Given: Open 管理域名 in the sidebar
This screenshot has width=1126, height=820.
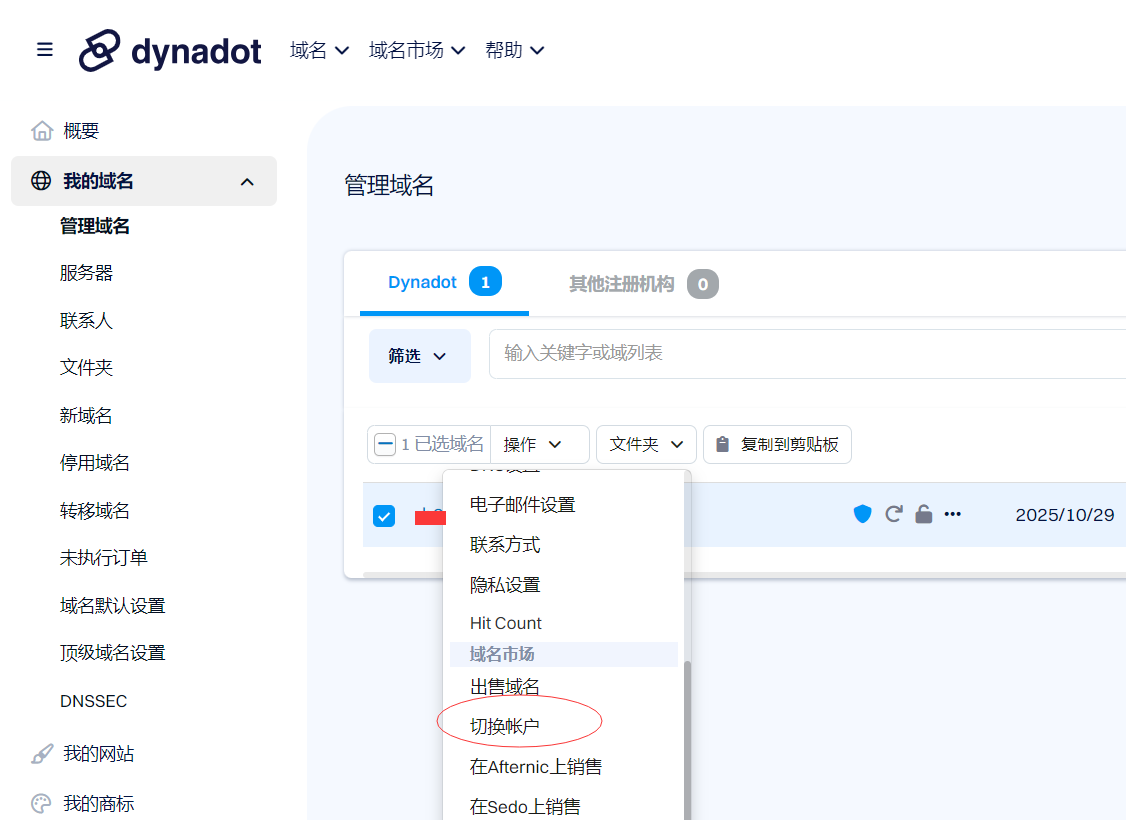Looking at the screenshot, I should [95, 226].
